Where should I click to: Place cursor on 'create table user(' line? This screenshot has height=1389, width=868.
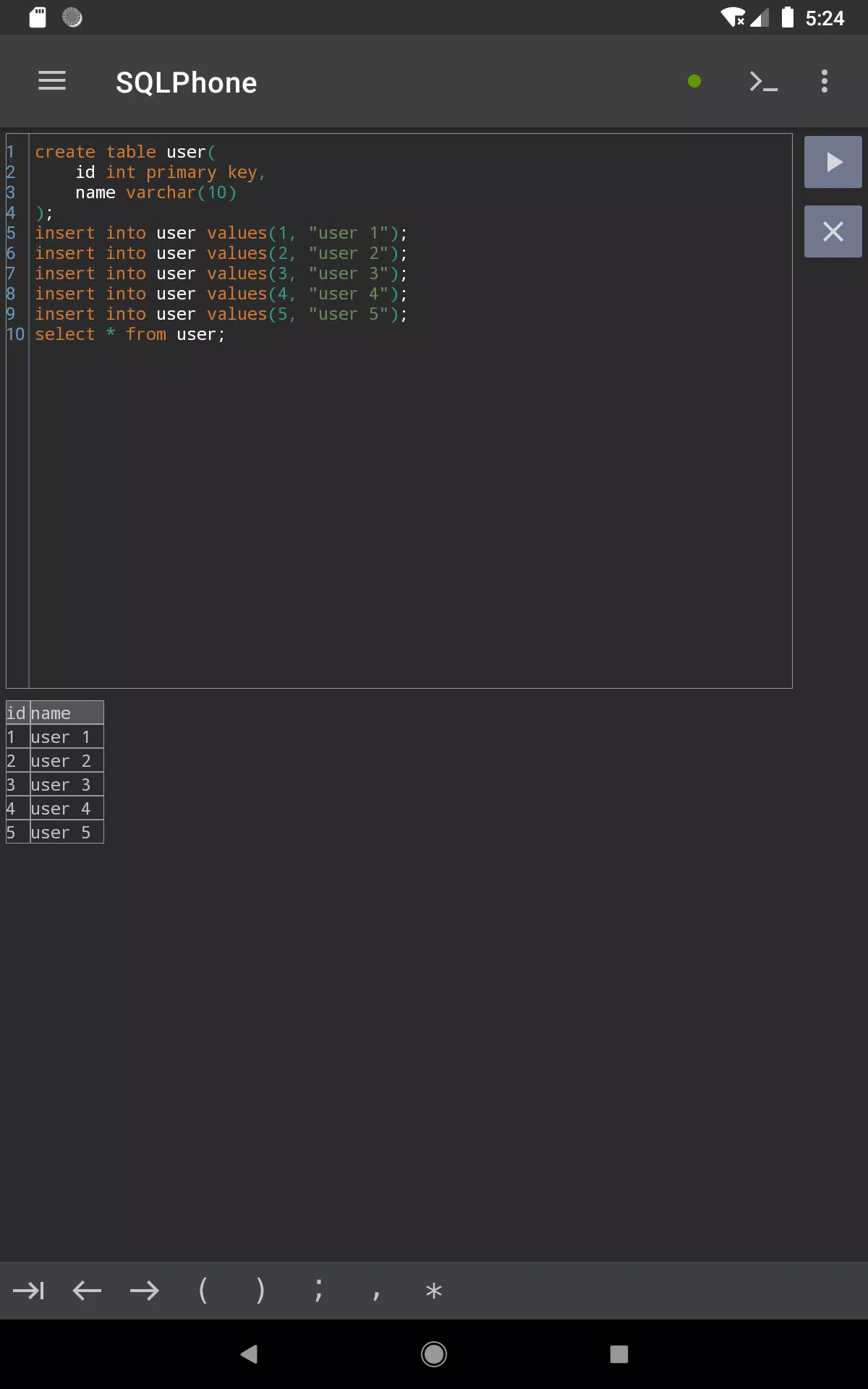[125, 152]
